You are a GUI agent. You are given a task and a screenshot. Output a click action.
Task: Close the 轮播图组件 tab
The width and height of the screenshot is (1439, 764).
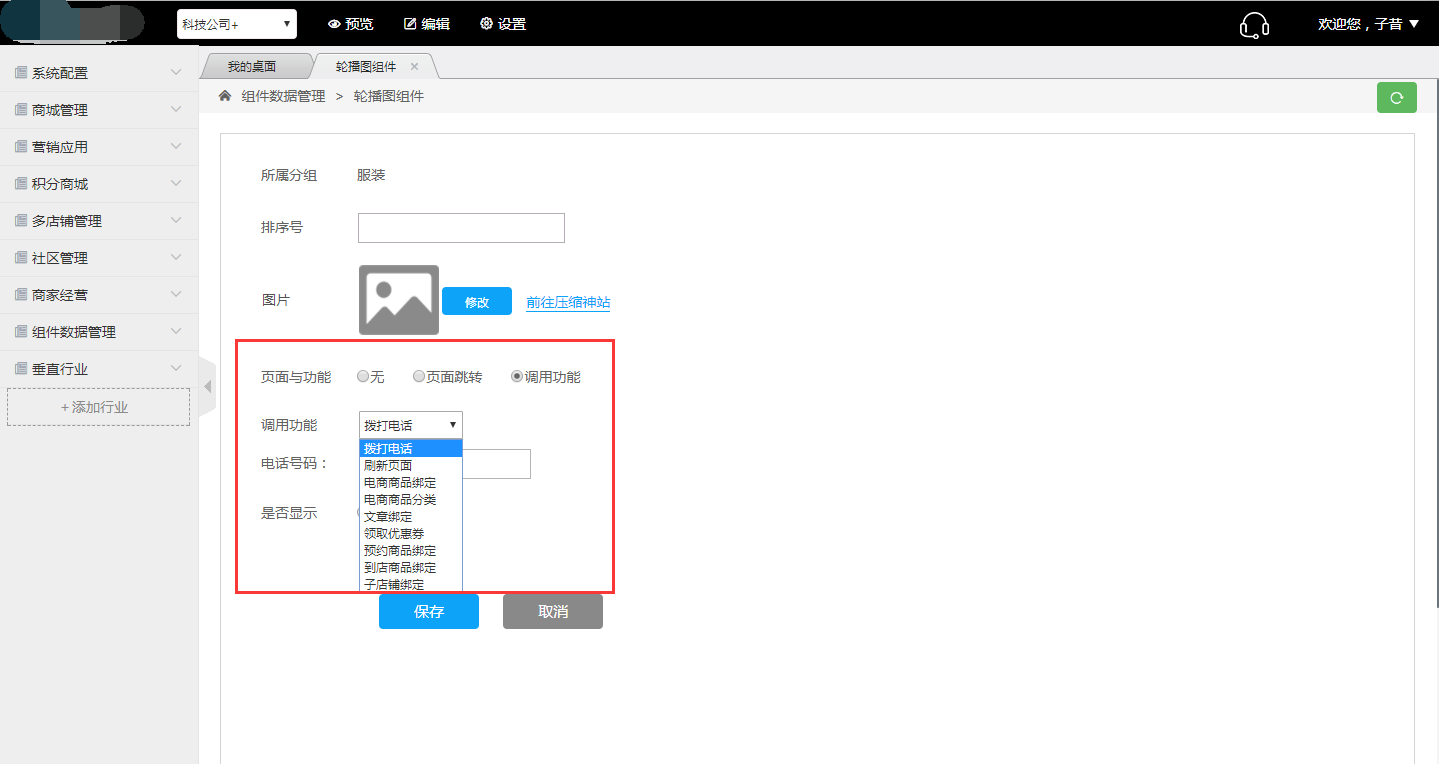415,67
